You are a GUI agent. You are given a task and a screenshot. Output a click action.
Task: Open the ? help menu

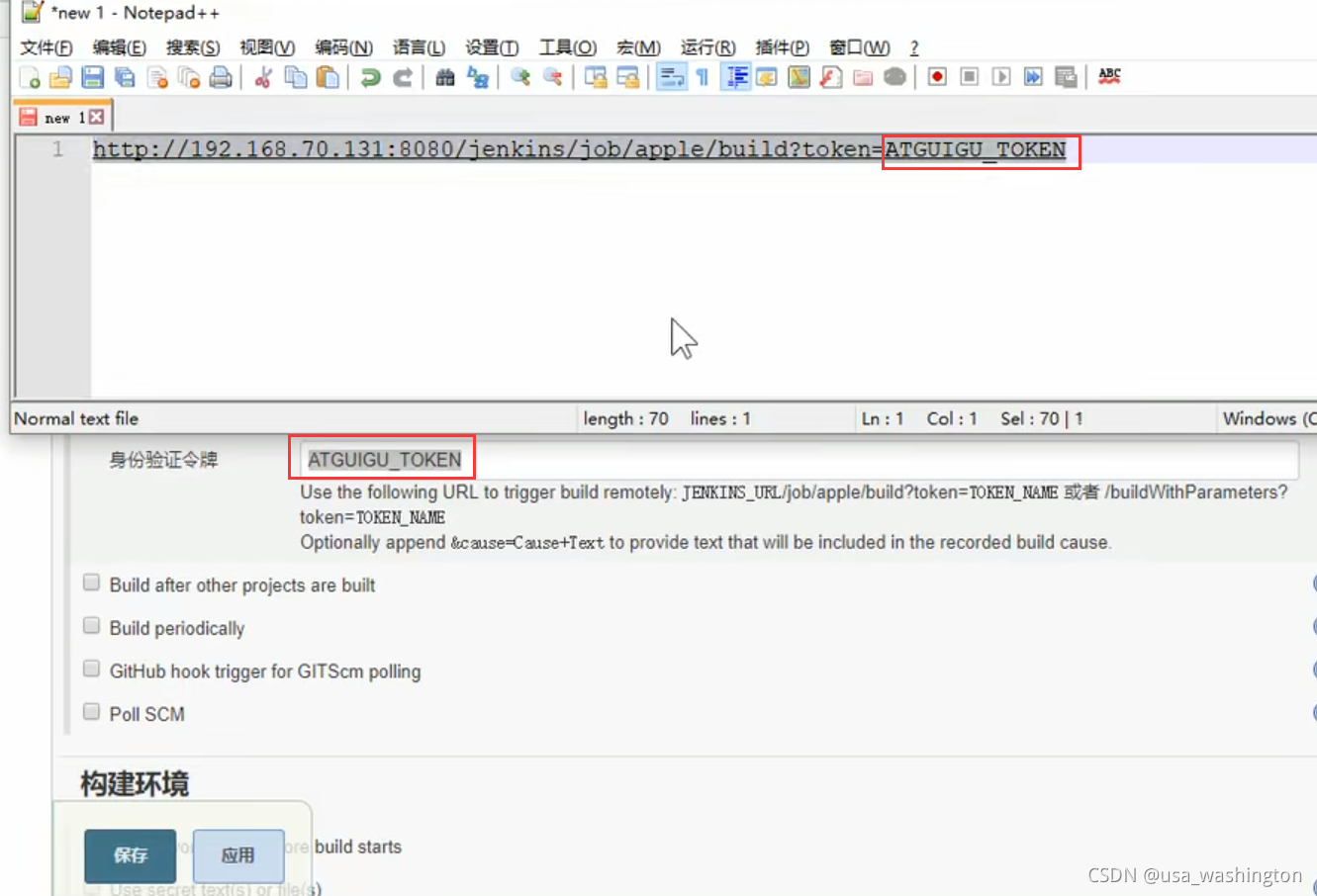click(x=914, y=47)
